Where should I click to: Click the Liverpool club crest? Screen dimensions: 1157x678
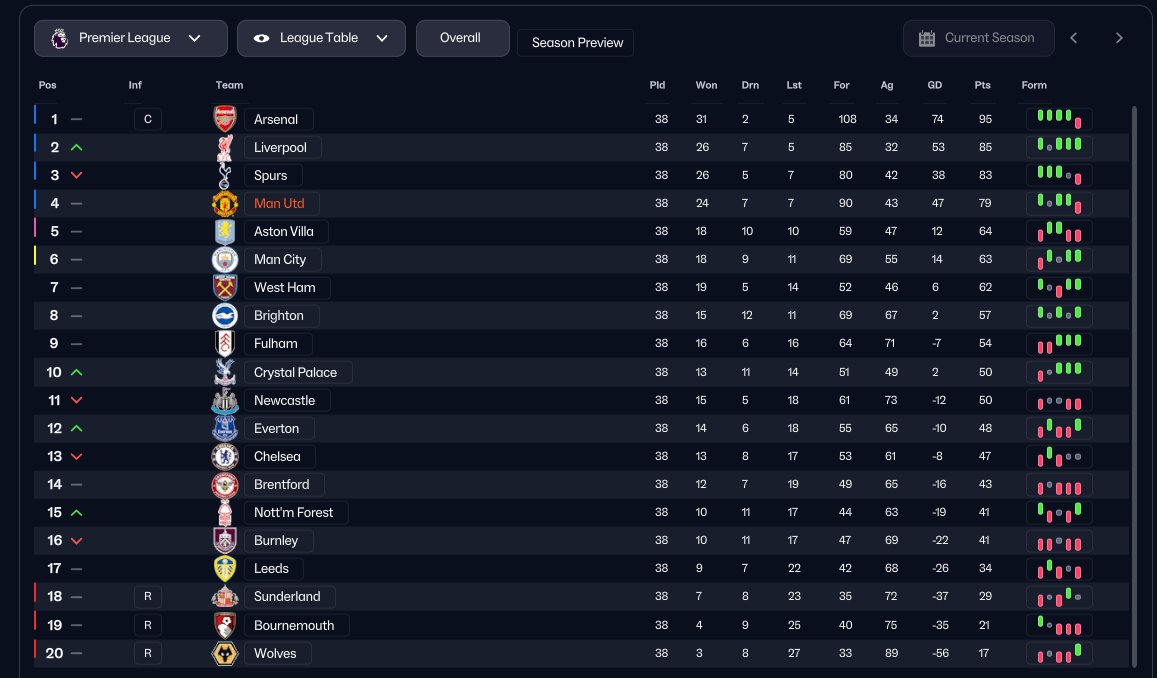click(225, 147)
